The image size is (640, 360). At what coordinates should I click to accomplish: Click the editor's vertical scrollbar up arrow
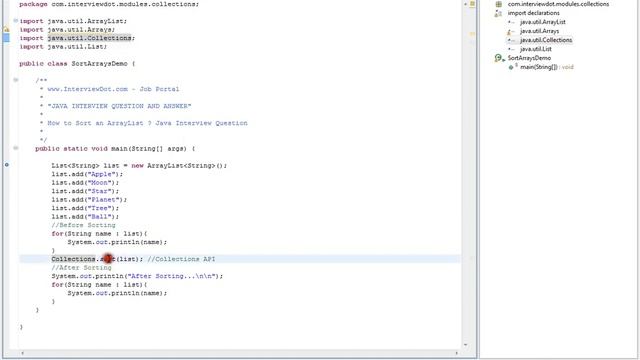coord(465,4)
